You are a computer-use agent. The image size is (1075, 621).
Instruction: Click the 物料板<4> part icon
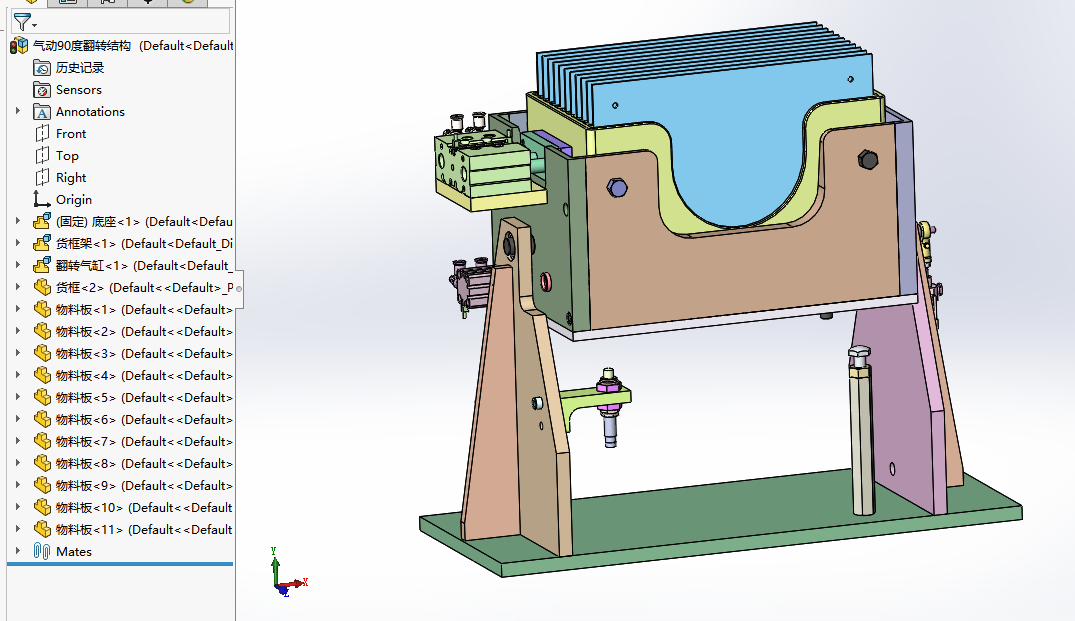42,375
